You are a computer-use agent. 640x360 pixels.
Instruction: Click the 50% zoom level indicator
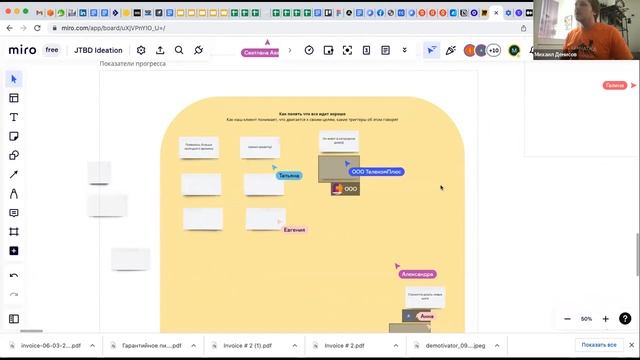pos(587,319)
